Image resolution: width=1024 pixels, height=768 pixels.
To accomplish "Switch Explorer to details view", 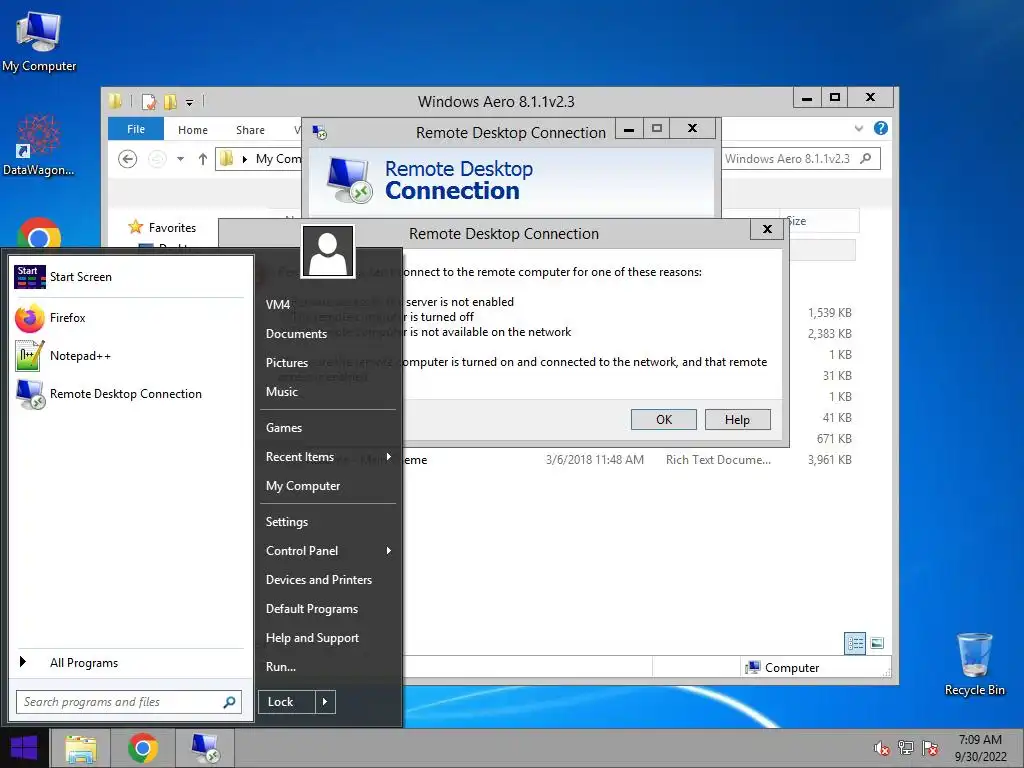I will click(855, 643).
